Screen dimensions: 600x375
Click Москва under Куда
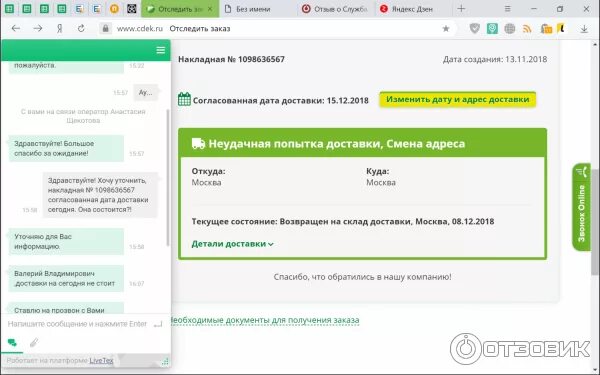[x=381, y=183]
